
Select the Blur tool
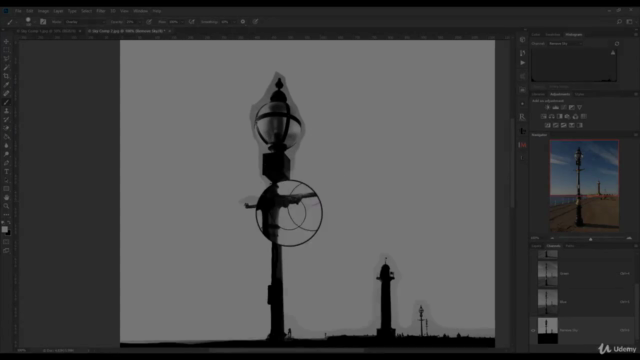pyautogui.click(x=6, y=145)
